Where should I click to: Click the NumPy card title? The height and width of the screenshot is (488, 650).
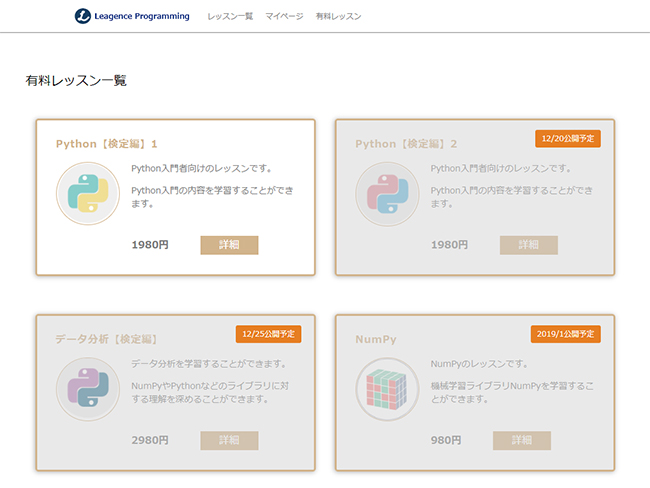376,339
